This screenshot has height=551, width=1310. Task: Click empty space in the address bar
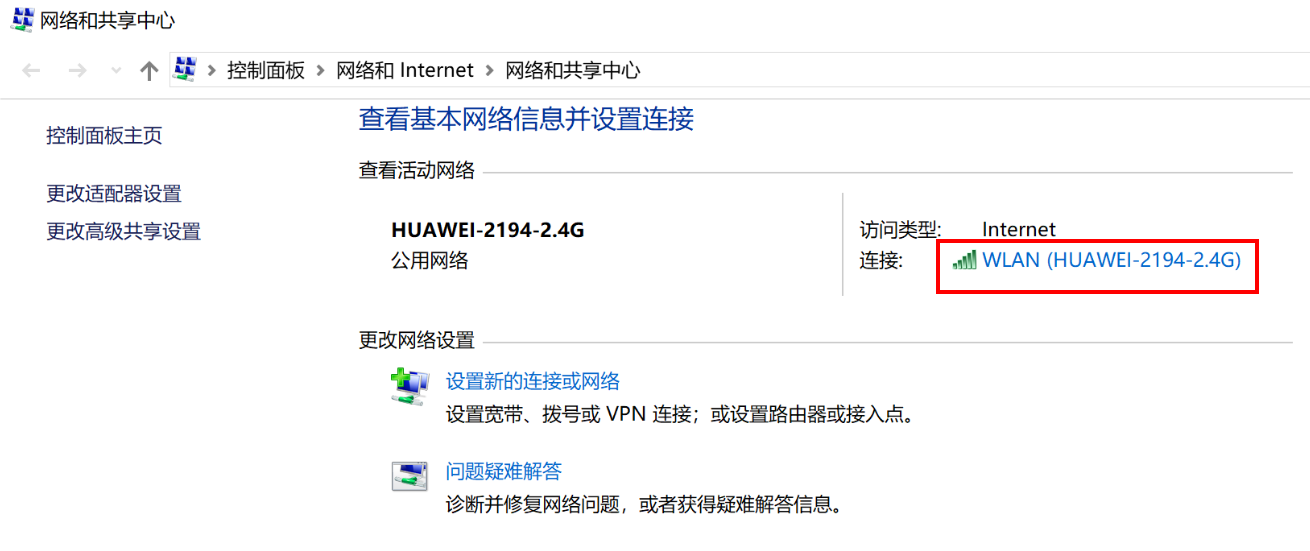[x=950, y=71]
